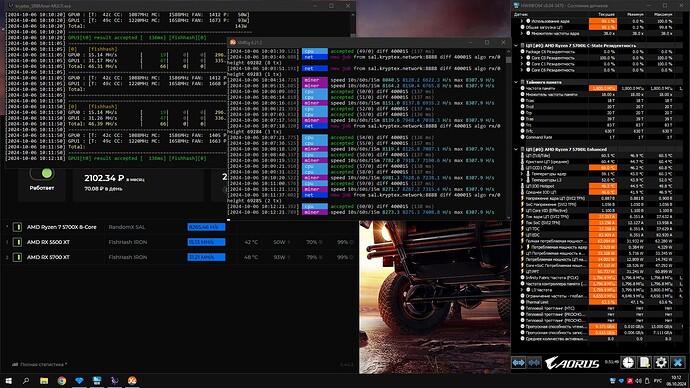Click 'RandomX SAL' algorithm label
This screenshot has width=690, height=388.
(127, 227)
